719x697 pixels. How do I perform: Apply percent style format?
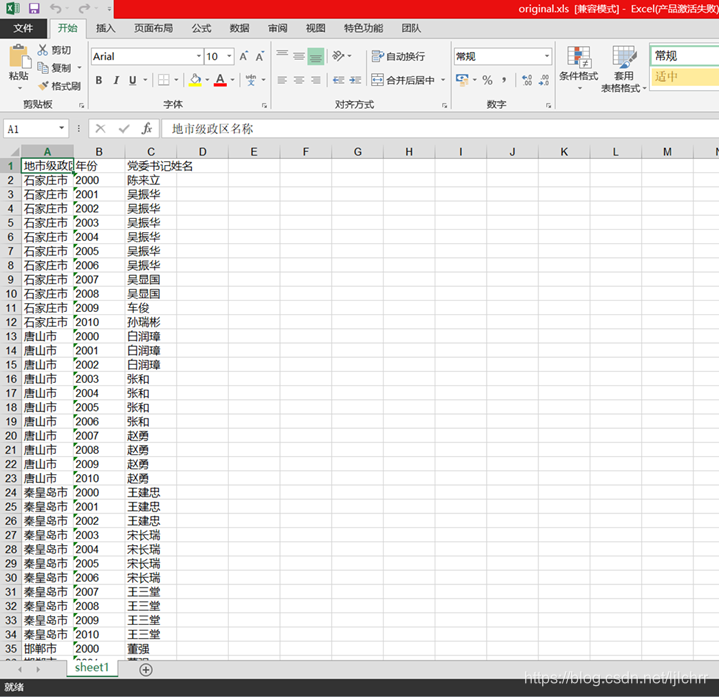[487, 80]
